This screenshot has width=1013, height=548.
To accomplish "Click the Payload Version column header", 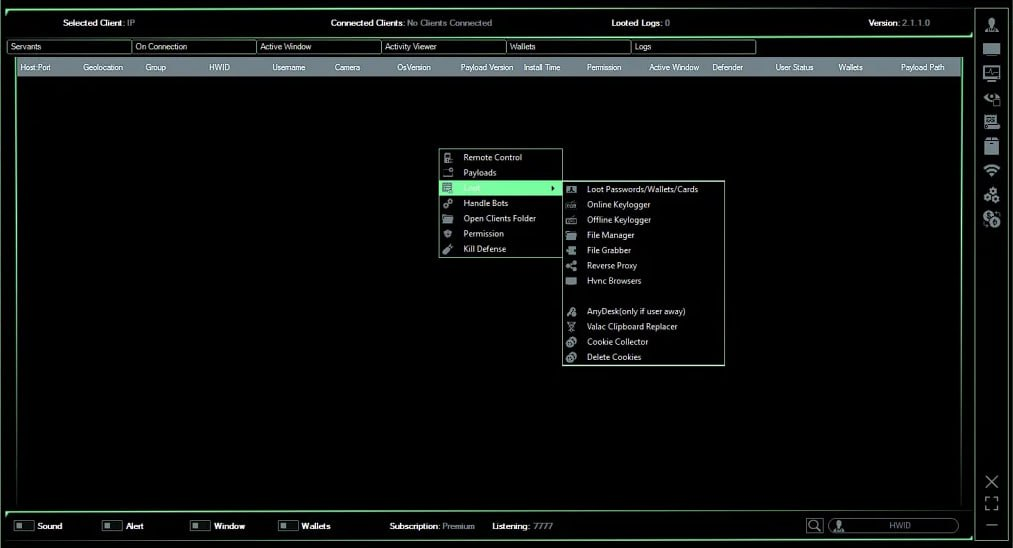I will click(486, 67).
